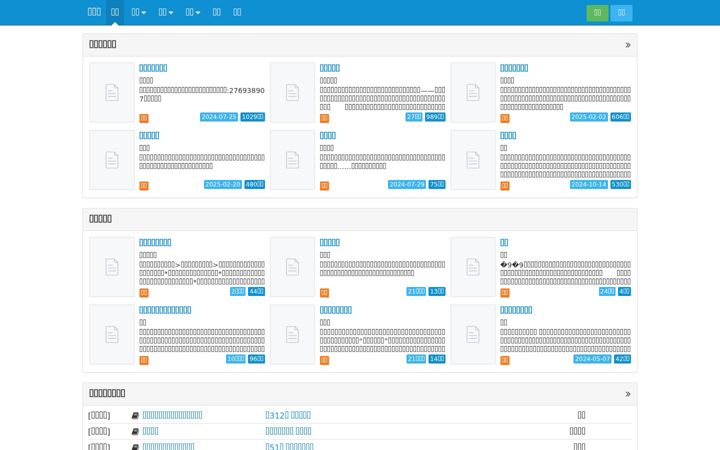Open document thumbnail of card dated 2025-02-02
Image resolution: width=720 pixels, height=450 pixels.
(472, 92)
